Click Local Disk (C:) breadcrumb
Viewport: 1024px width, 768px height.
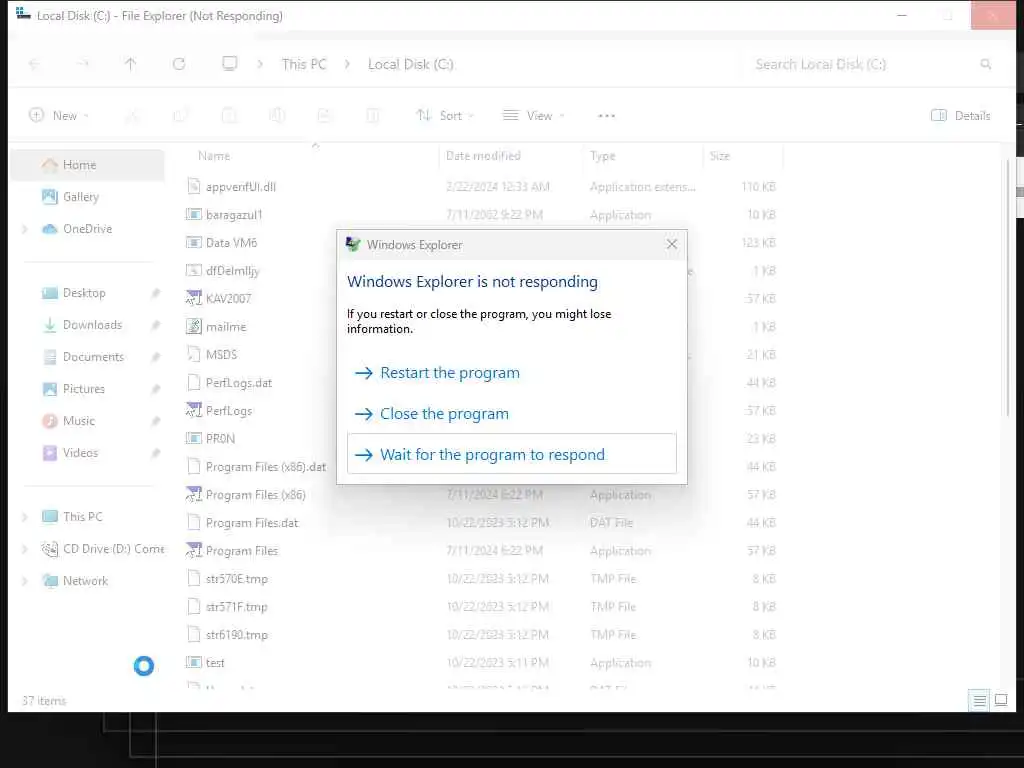tap(411, 64)
